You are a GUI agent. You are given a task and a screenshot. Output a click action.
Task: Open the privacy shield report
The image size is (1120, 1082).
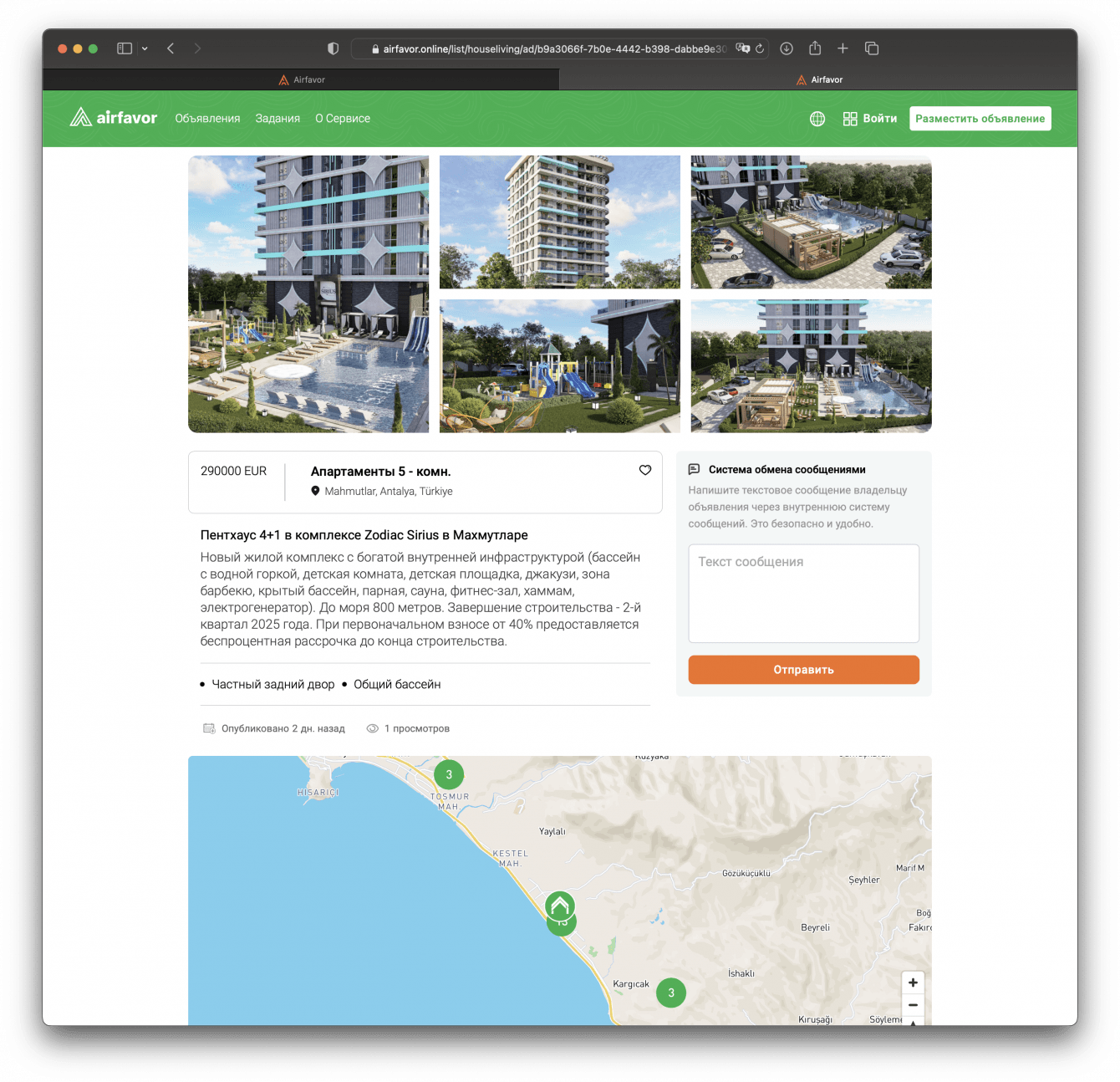coord(333,48)
